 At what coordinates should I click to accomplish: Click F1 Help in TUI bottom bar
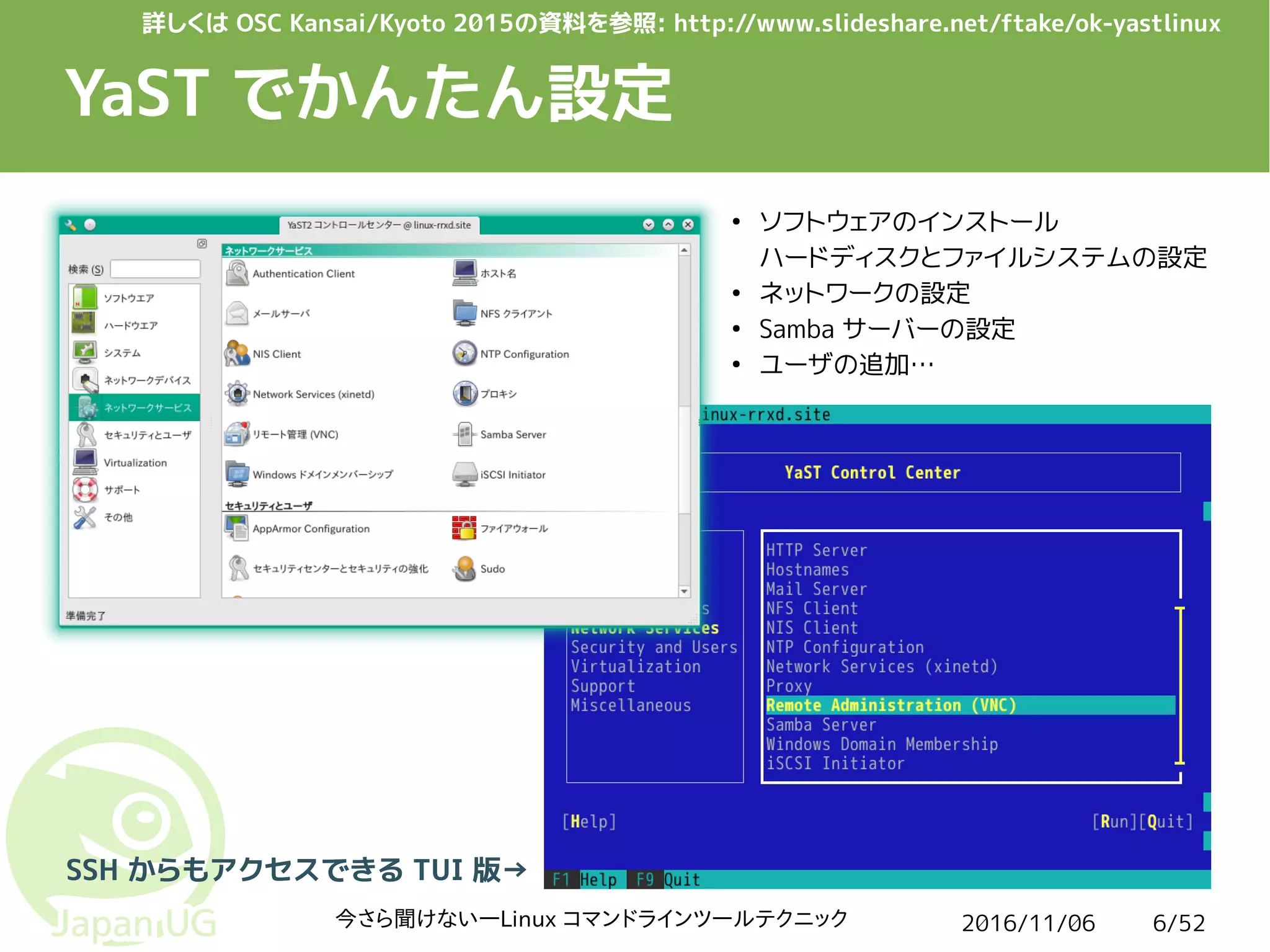click(585, 879)
